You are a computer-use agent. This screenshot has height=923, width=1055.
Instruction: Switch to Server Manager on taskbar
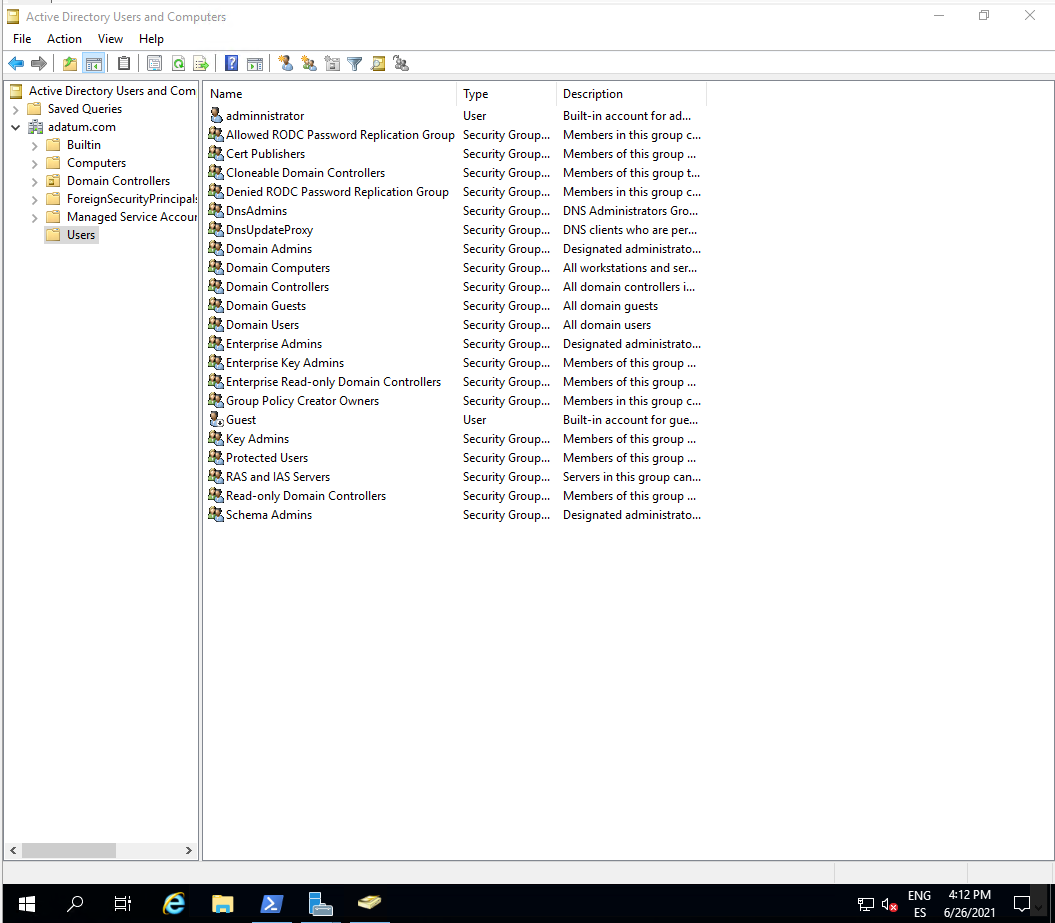point(320,903)
